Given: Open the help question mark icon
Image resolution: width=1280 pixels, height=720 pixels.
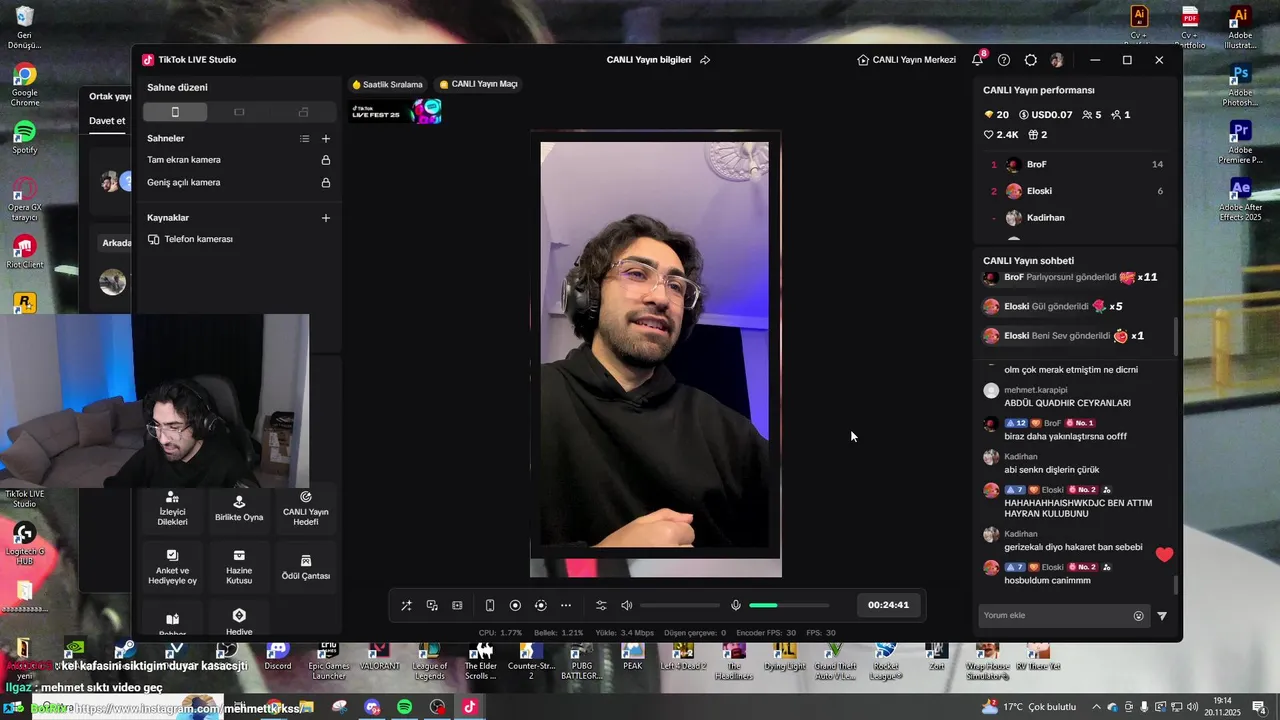Looking at the screenshot, I should point(1004,60).
